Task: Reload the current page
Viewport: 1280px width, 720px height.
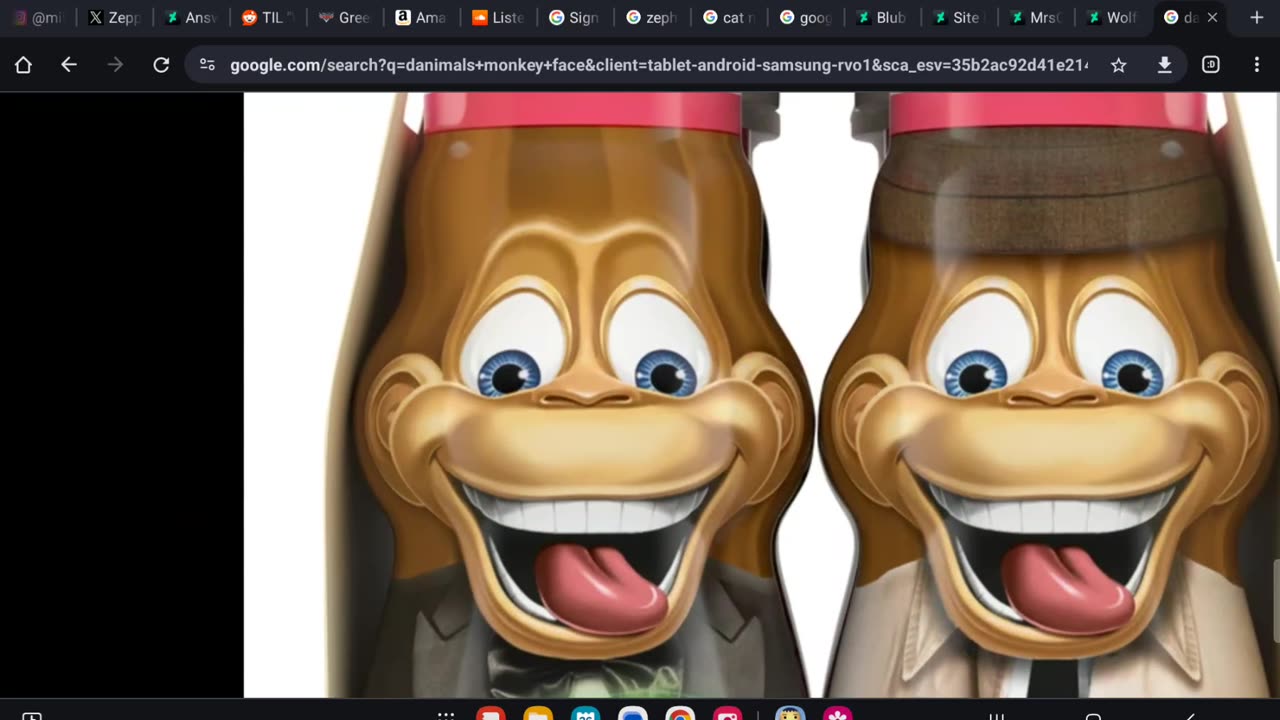Action: click(x=161, y=65)
